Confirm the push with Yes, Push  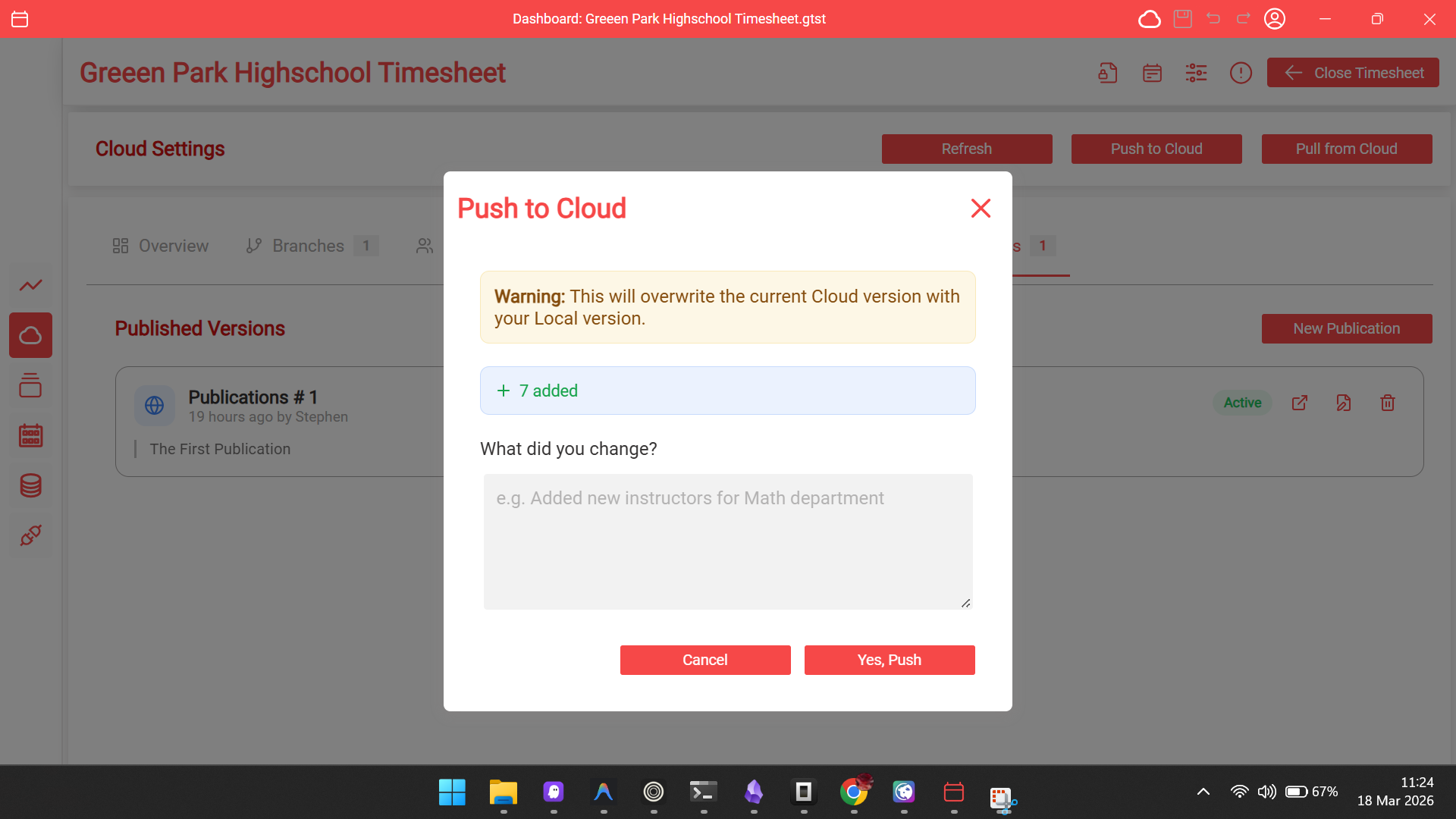tap(889, 660)
